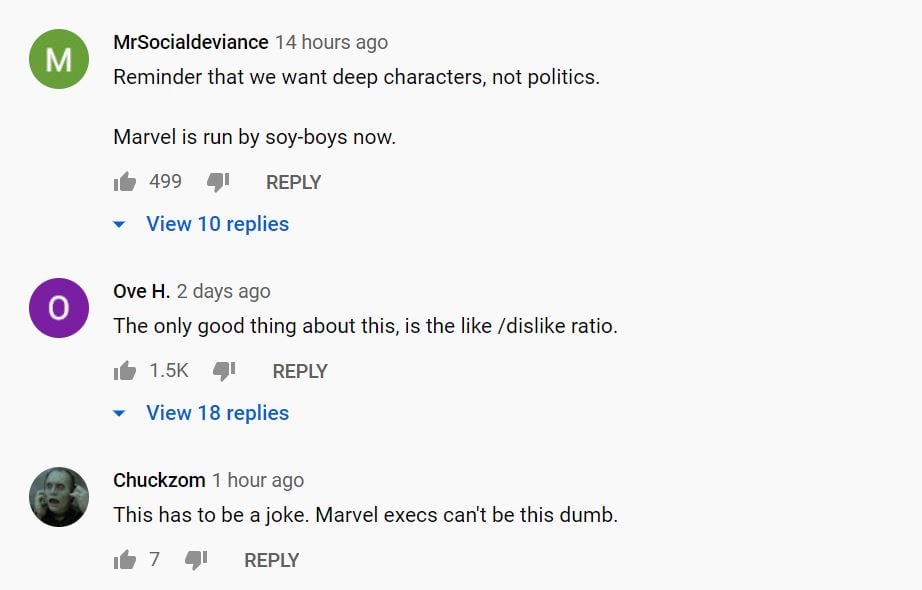Expand View 18 replies
Screen dimensions: 922x590
tap(217, 413)
